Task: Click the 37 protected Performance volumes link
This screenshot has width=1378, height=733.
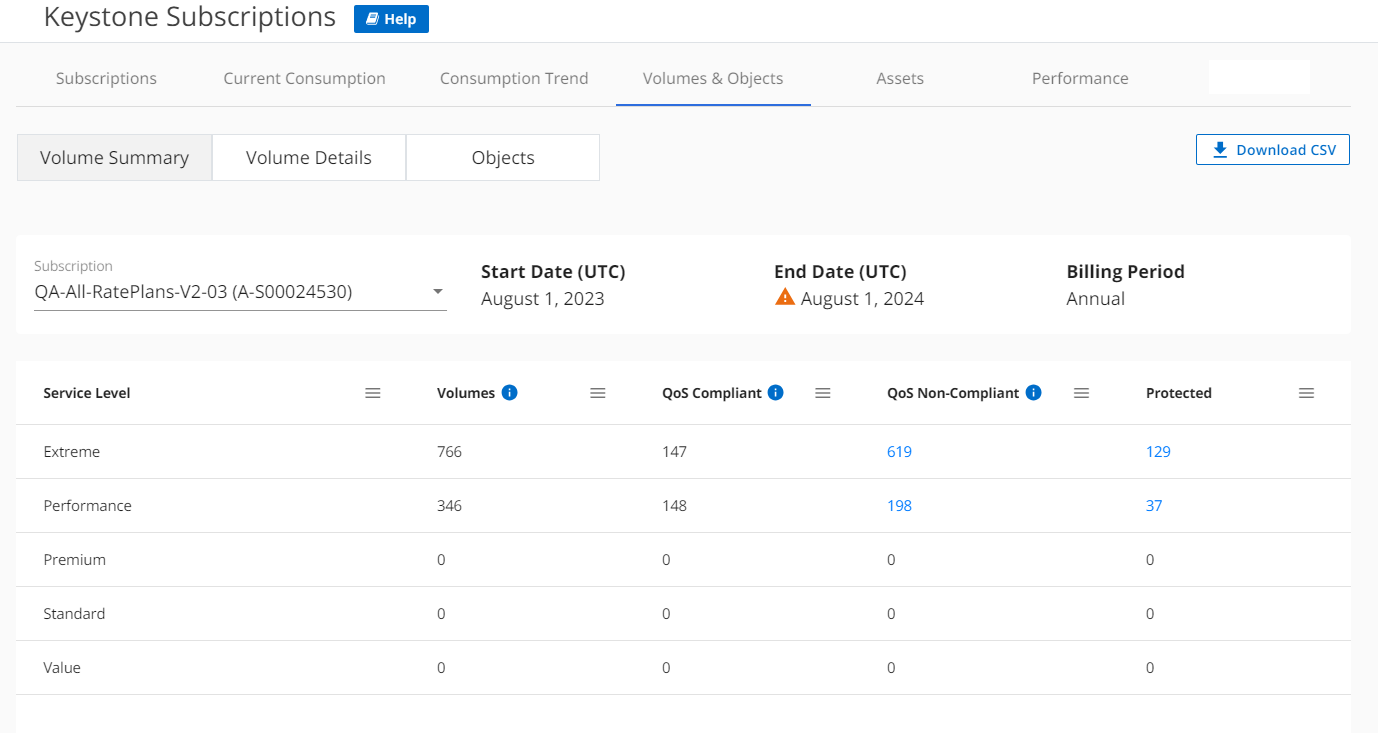Action: click(x=1154, y=506)
